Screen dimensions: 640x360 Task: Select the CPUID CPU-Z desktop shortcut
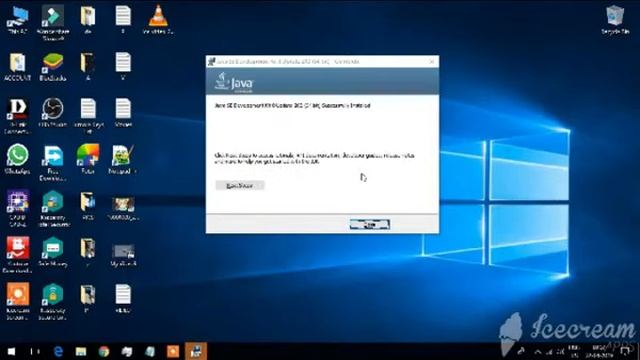click(x=18, y=209)
